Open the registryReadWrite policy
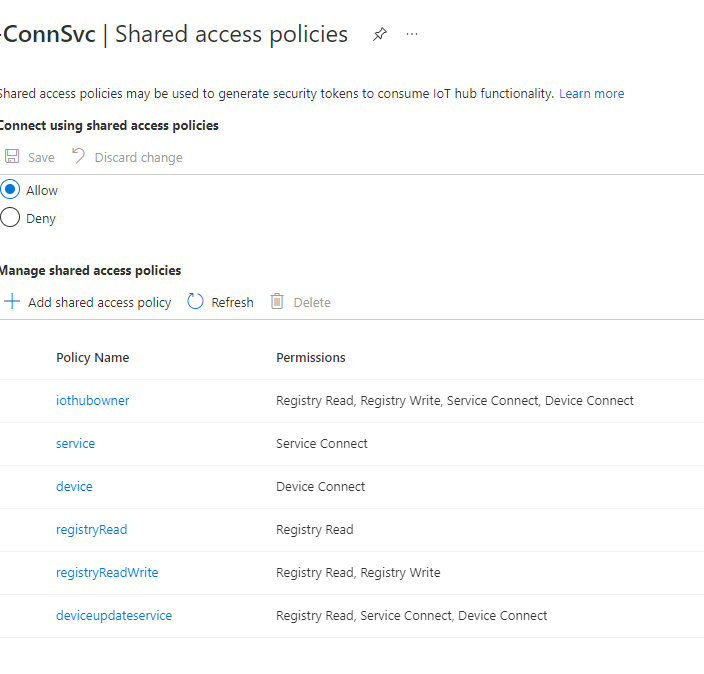 [107, 573]
